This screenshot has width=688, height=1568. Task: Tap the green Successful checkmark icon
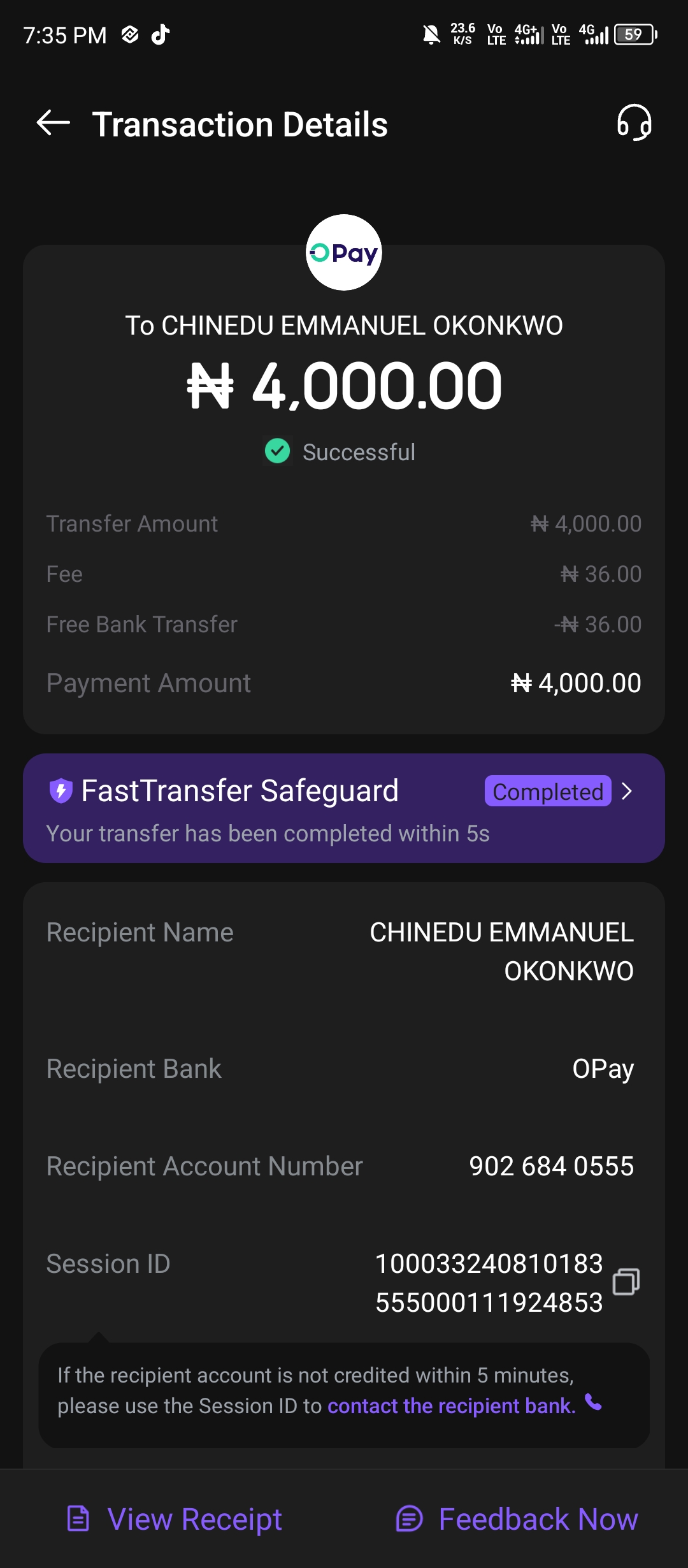(x=278, y=451)
